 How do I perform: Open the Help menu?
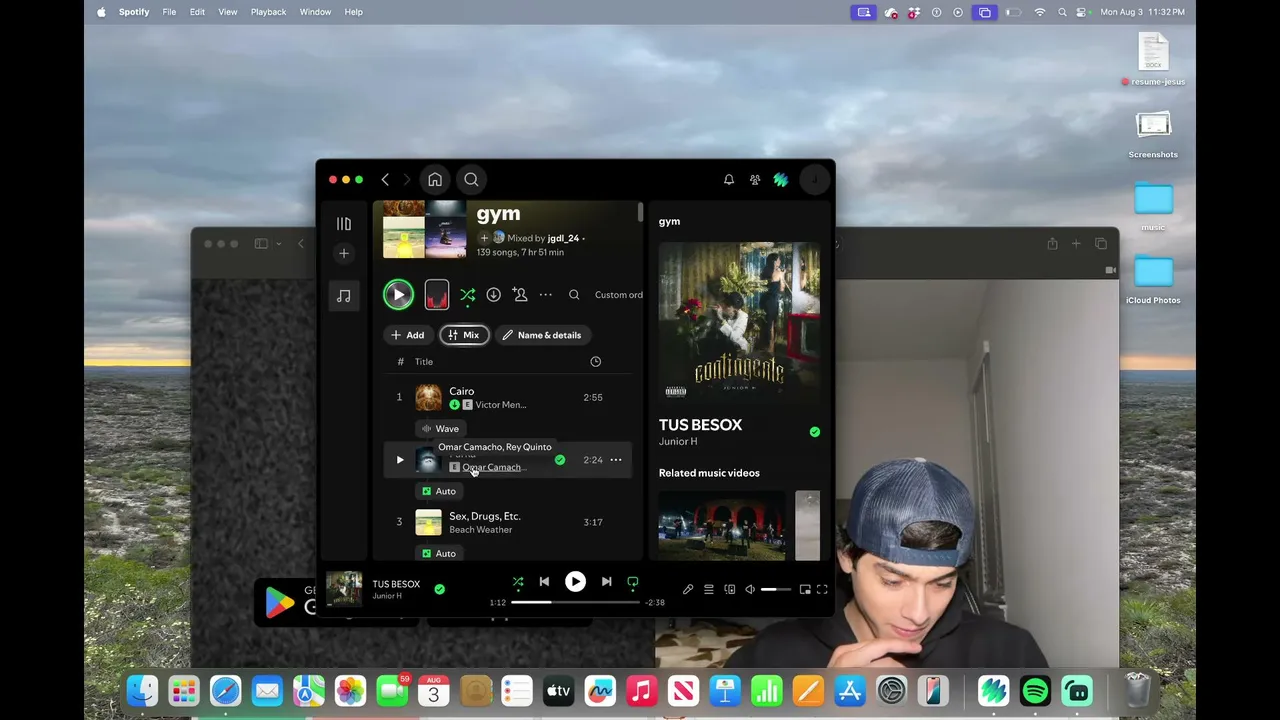[x=354, y=12]
